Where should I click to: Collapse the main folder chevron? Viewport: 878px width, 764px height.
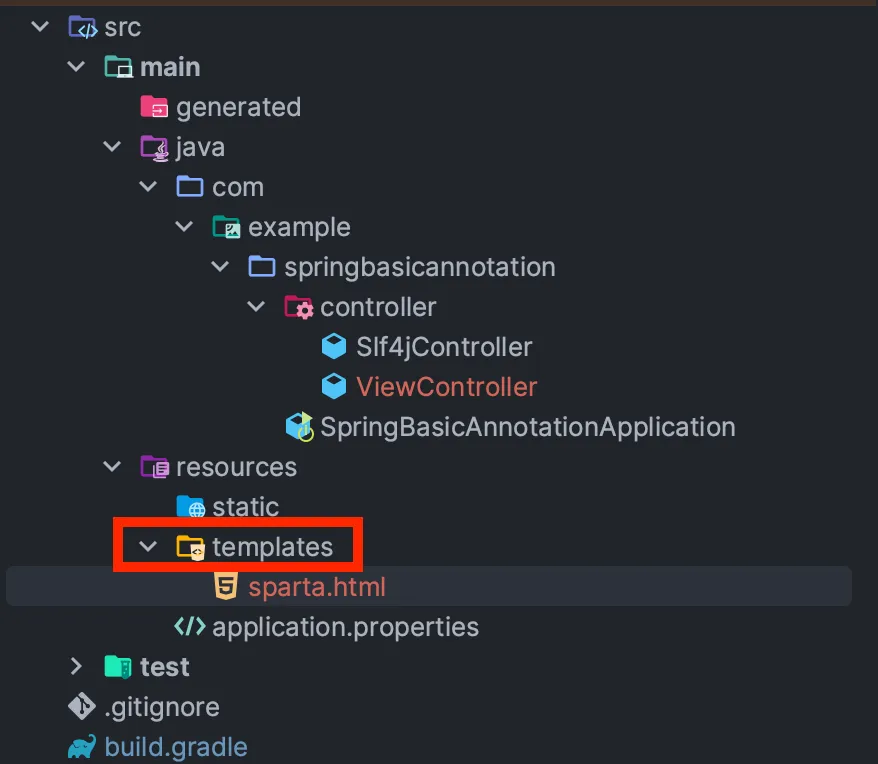[x=76, y=66]
